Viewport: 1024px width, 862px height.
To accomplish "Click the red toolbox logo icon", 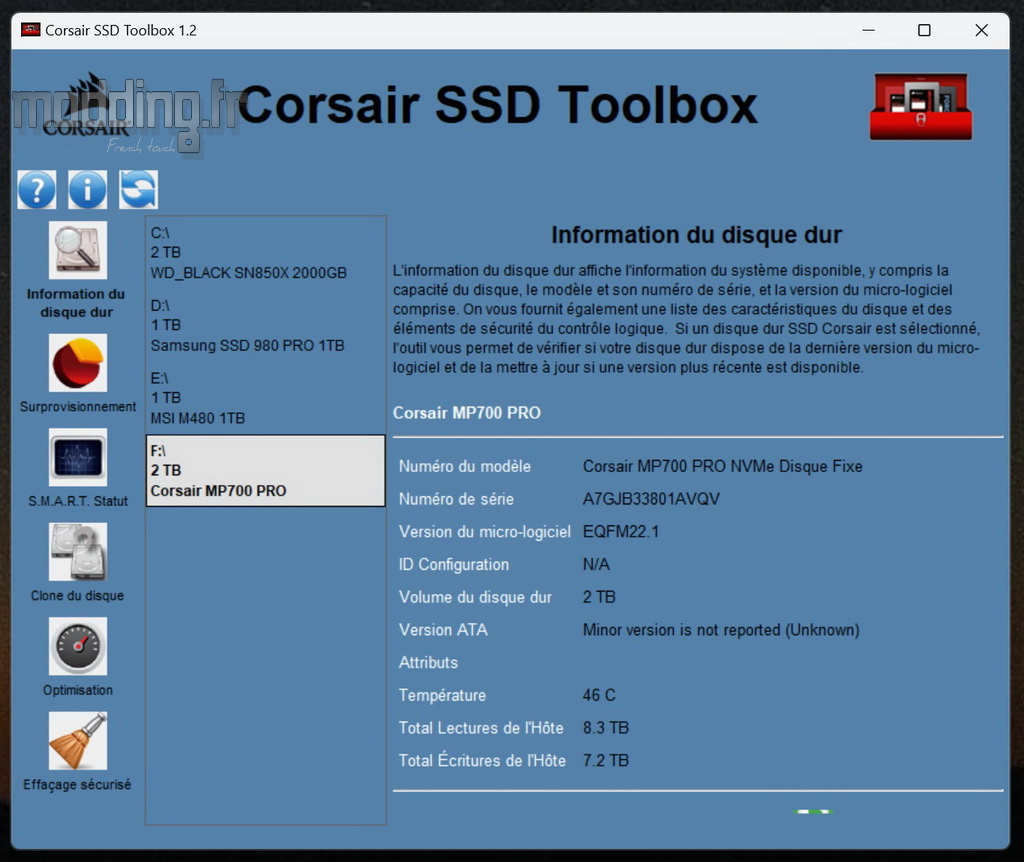I will [x=921, y=106].
